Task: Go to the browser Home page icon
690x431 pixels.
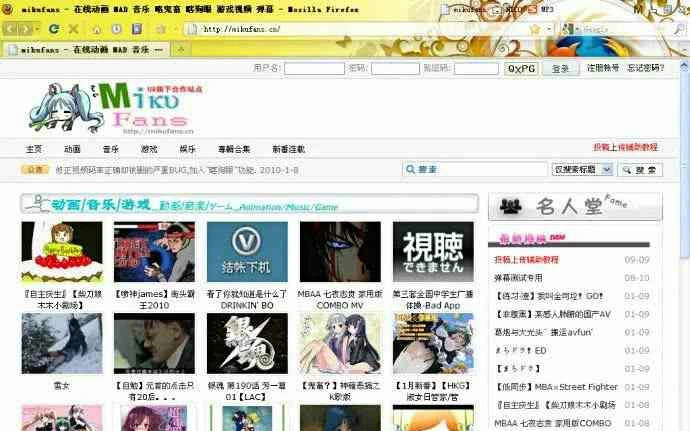Action: (97, 29)
